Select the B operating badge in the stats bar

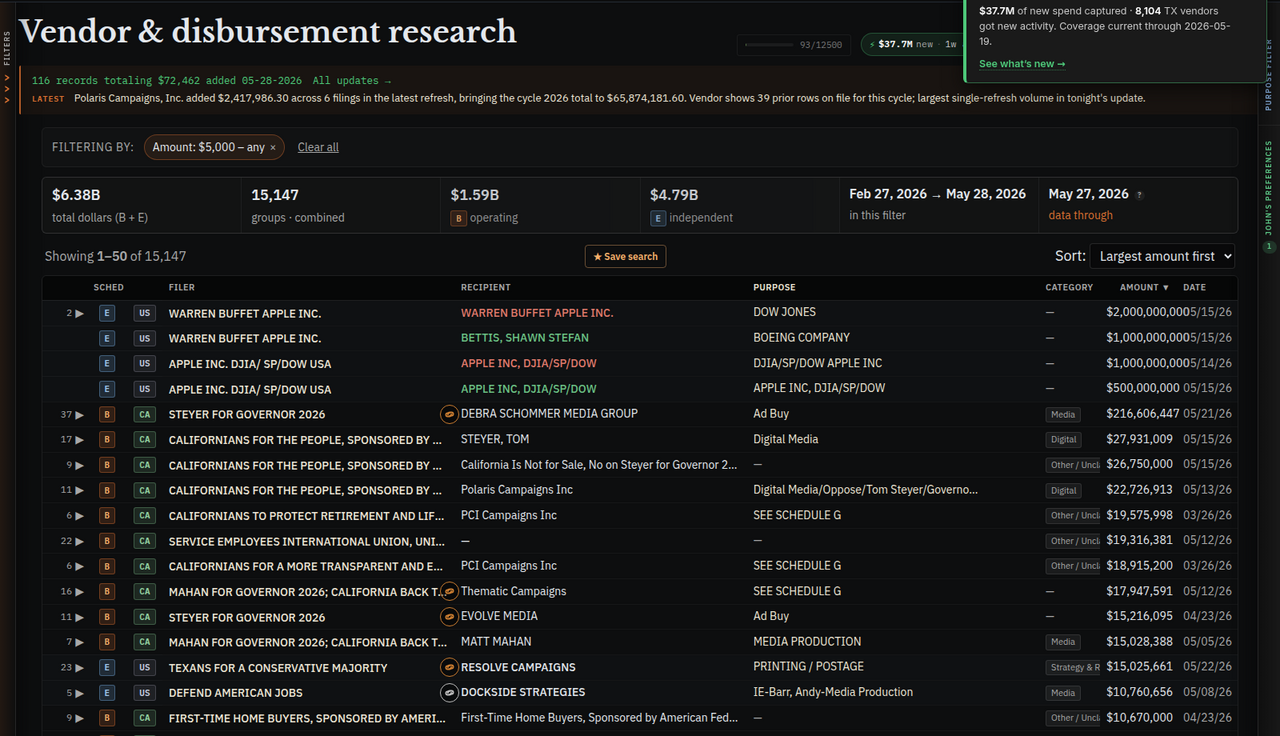point(459,218)
